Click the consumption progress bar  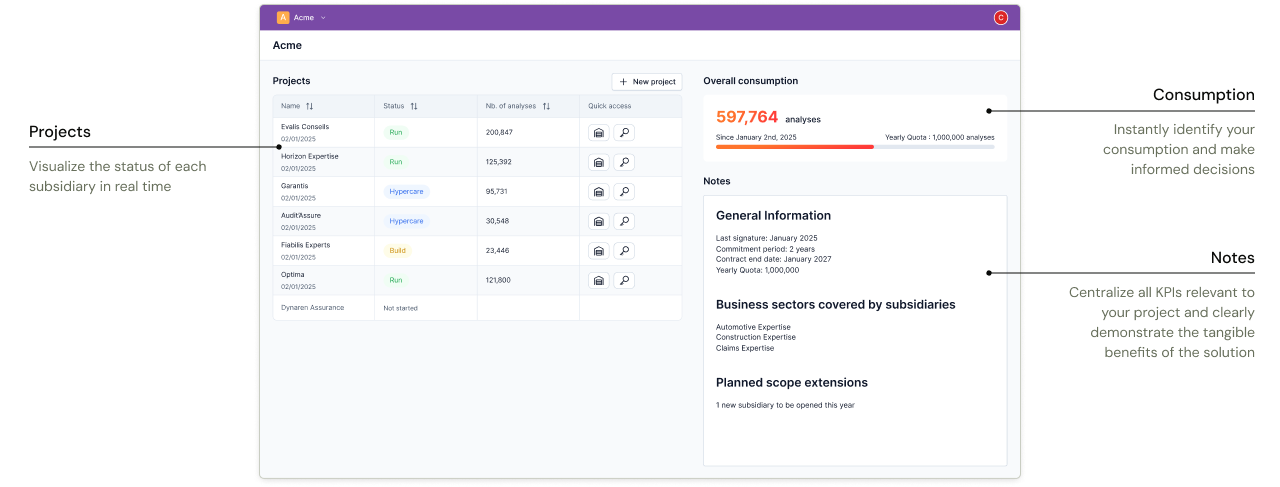click(x=855, y=146)
